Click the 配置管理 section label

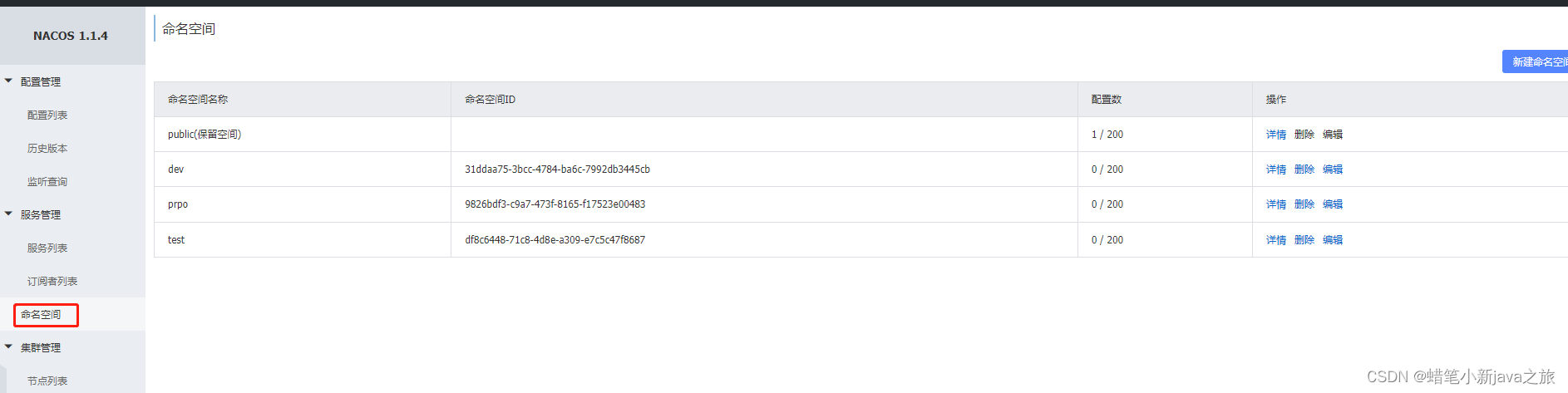tap(41, 82)
